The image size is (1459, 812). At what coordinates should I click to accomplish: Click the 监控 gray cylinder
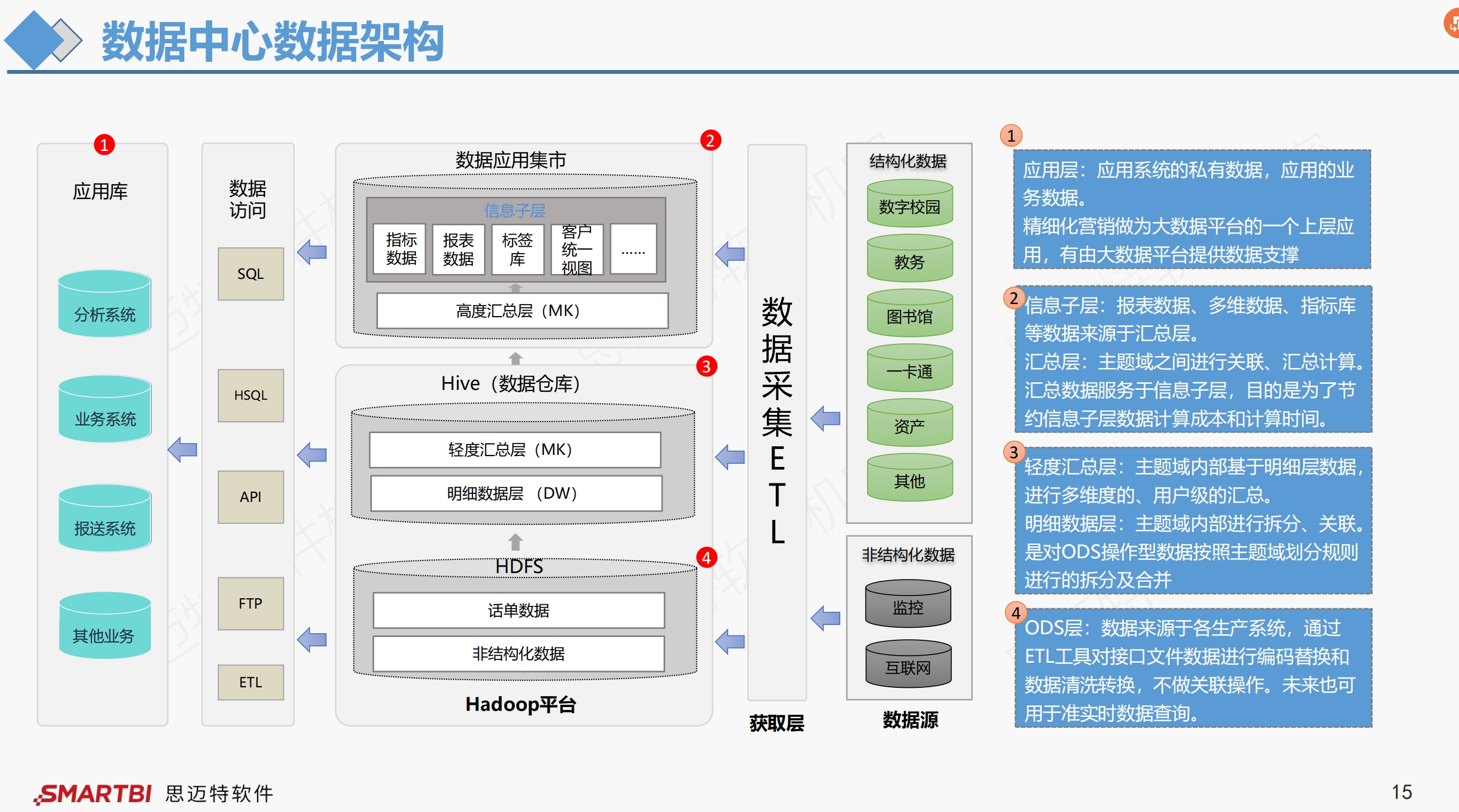click(908, 604)
